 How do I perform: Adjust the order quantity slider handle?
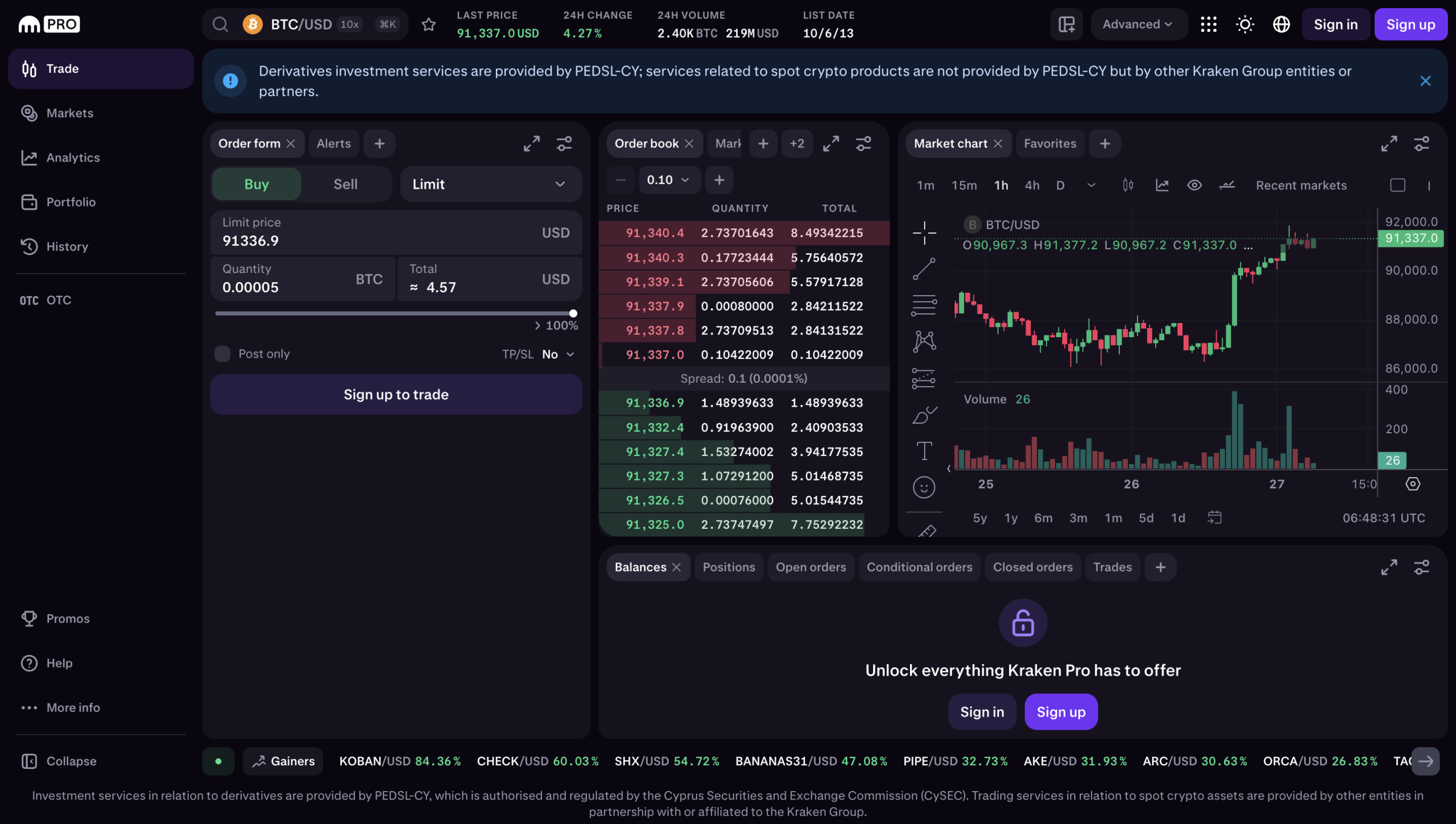point(573,313)
